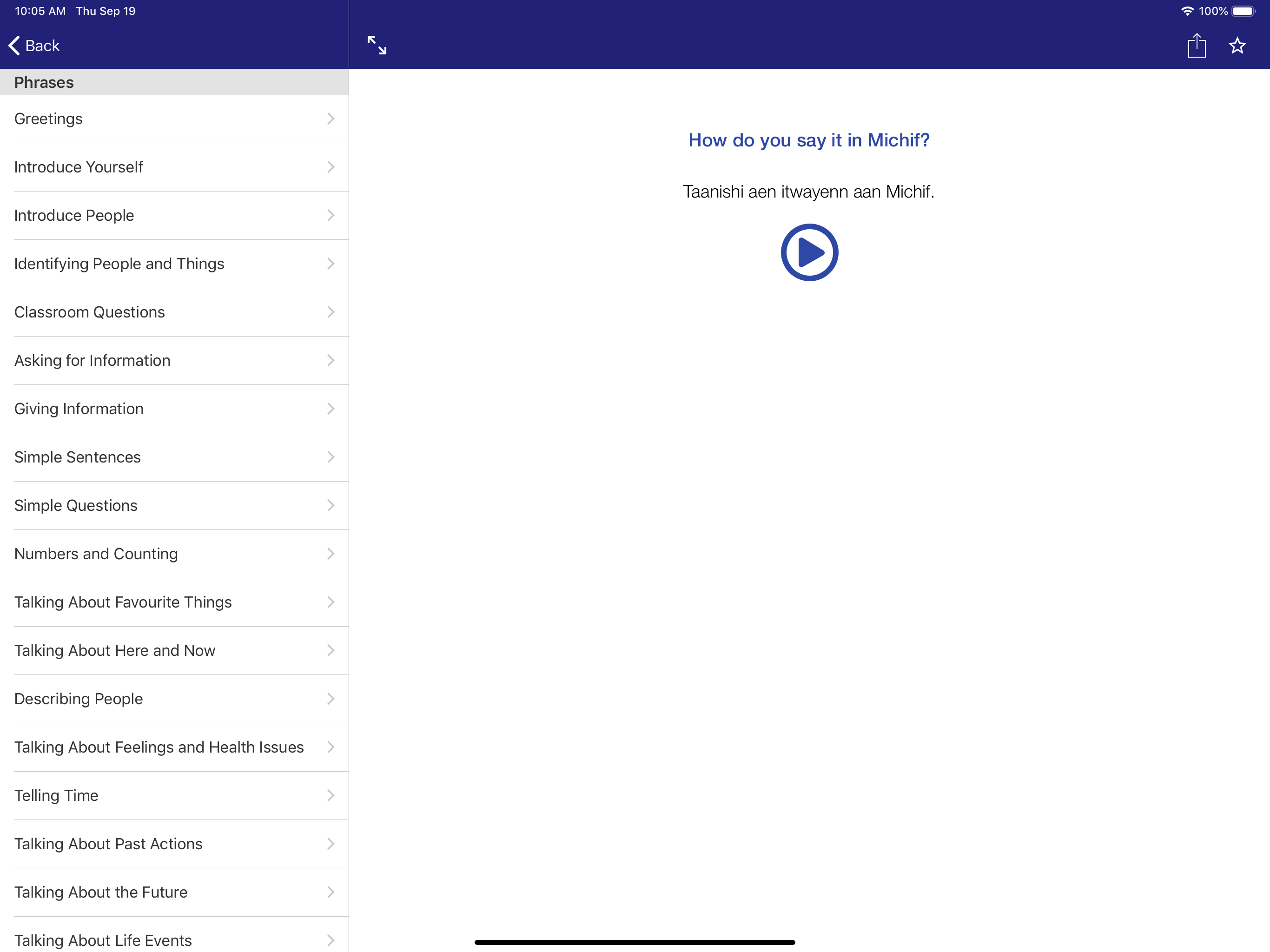The height and width of the screenshot is (952, 1270).
Task: Open the Classroom Questions category
Action: pos(174,312)
